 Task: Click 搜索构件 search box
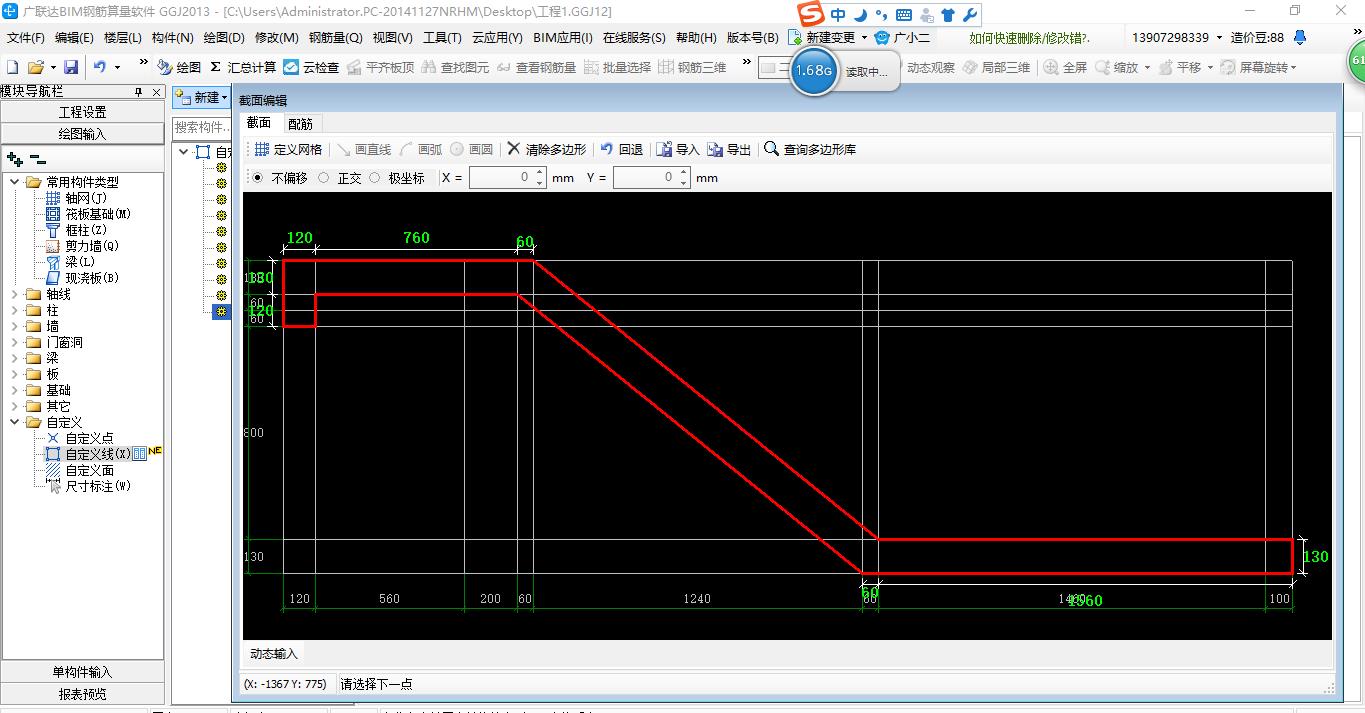203,127
